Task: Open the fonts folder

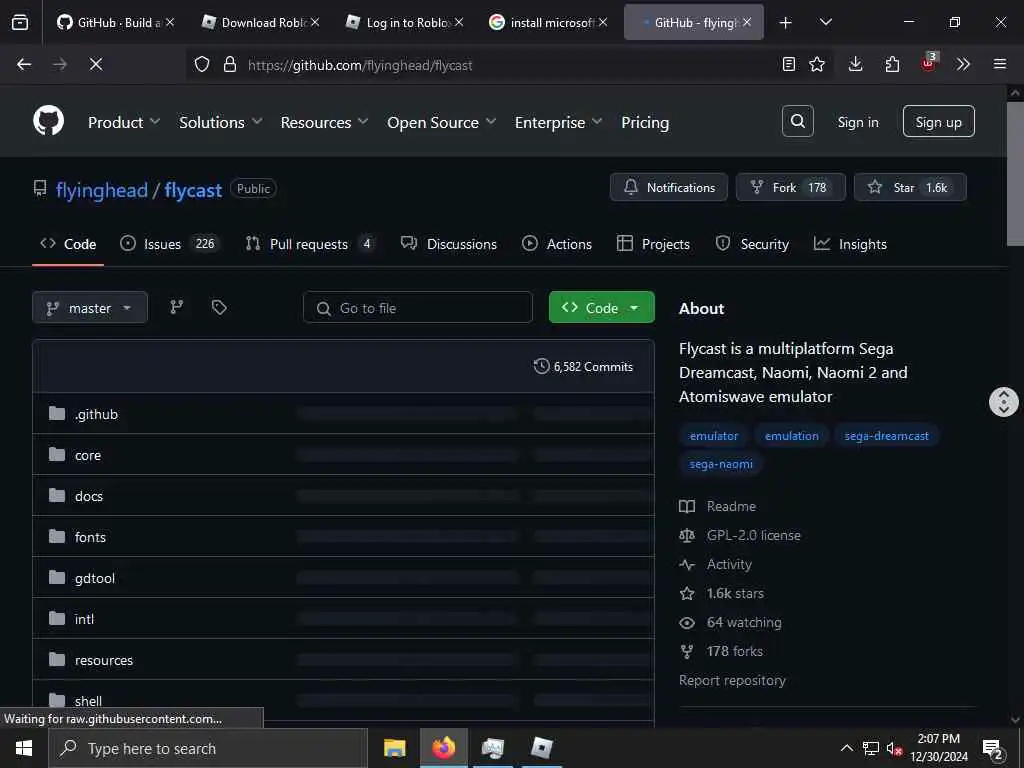Action: point(90,537)
